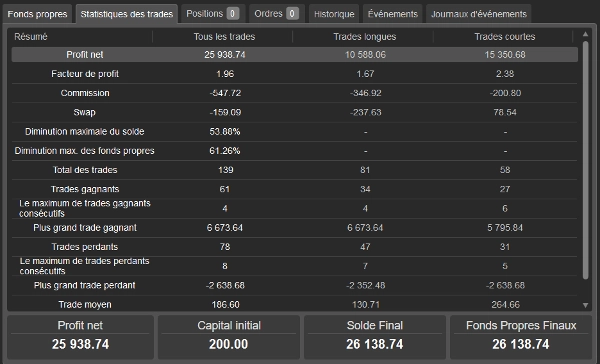Click the 186.60 average trade value

[225, 305]
